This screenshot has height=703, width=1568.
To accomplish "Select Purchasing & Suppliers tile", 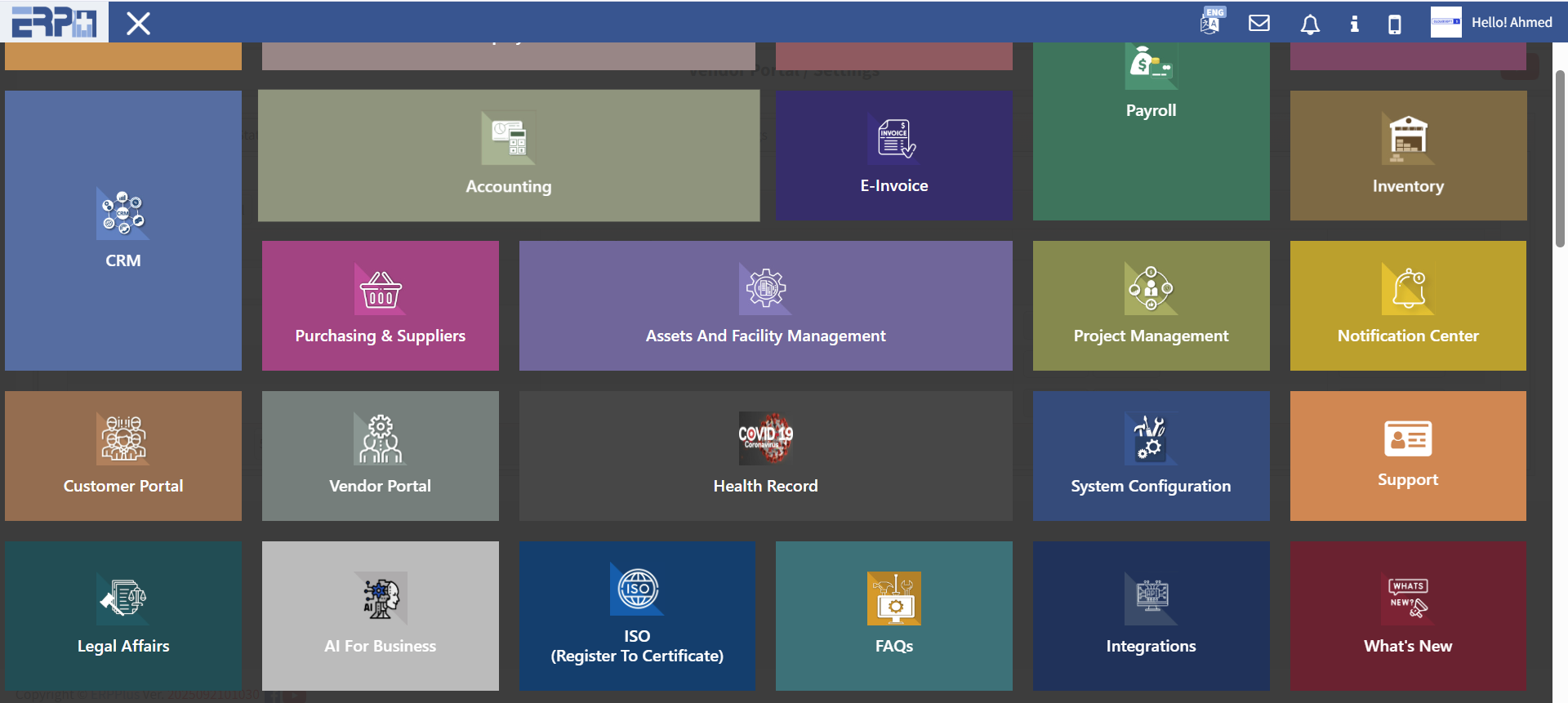I will point(380,305).
